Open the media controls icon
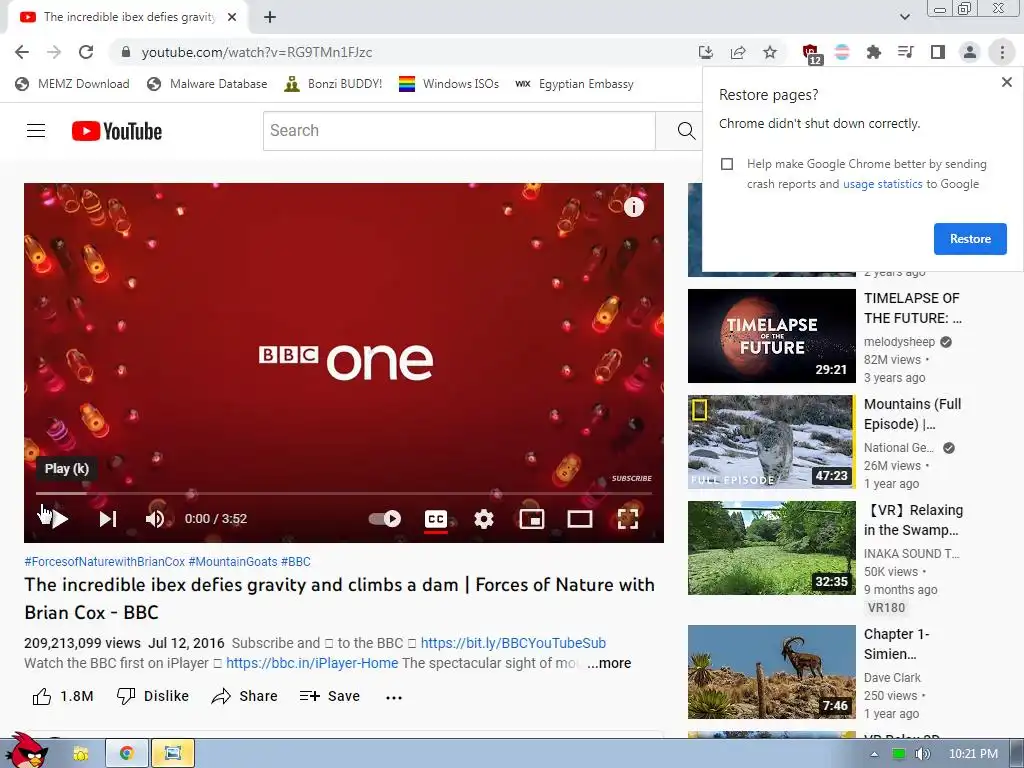The width and height of the screenshot is (1024, 768). (906, 52)
